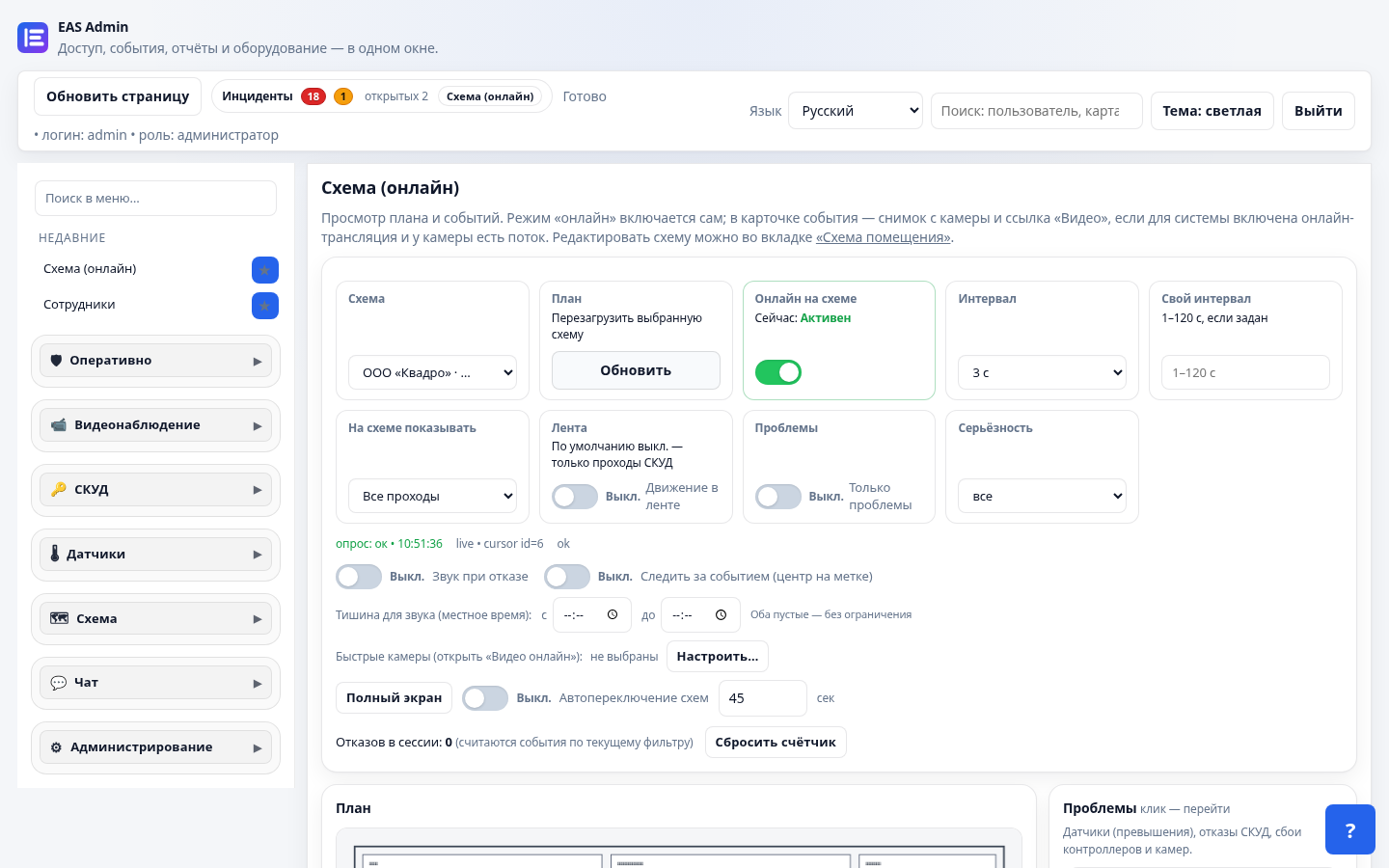
Task: Click orange incidents badge 1
Action: (x=343, y=96)
